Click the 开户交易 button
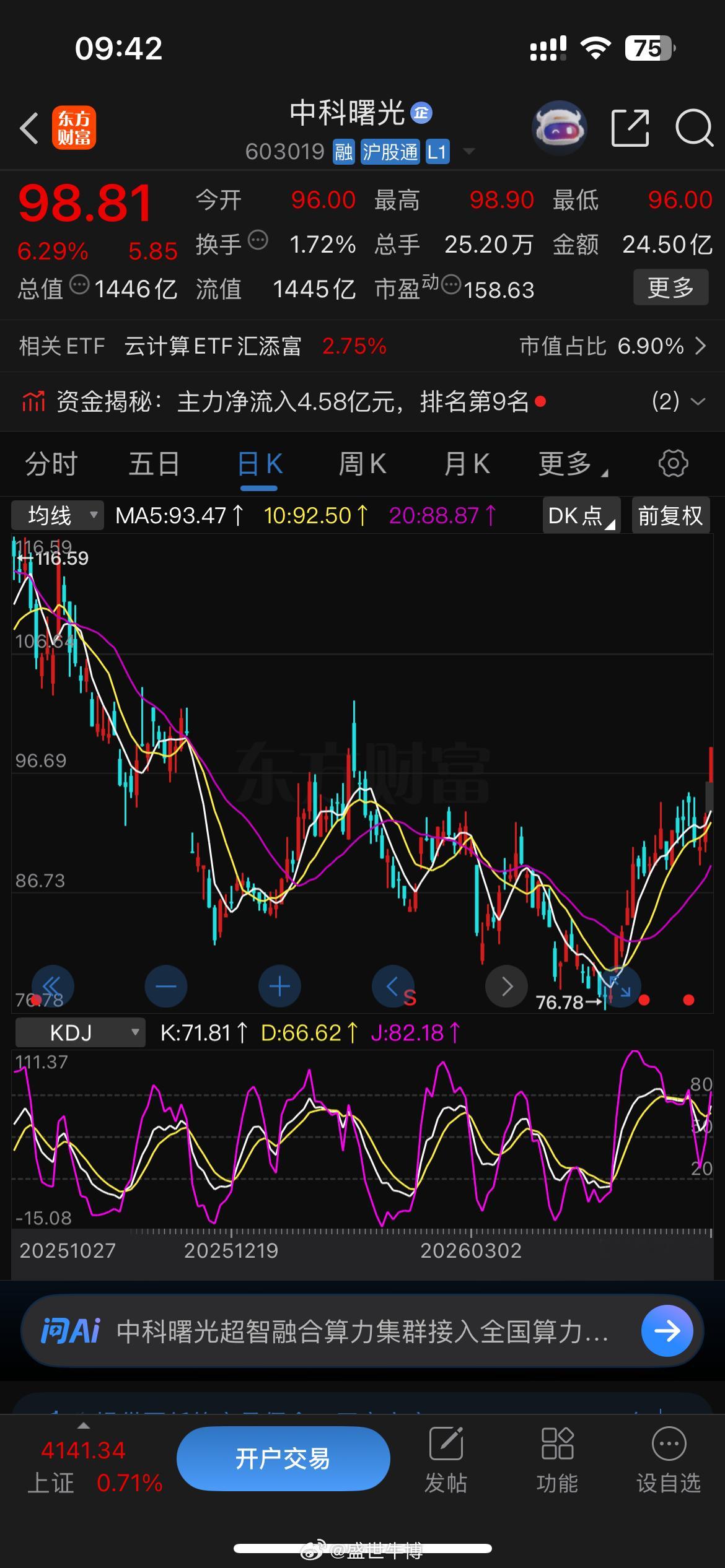The height and width of the screenshot is (1568, 725). [283, 1458]
